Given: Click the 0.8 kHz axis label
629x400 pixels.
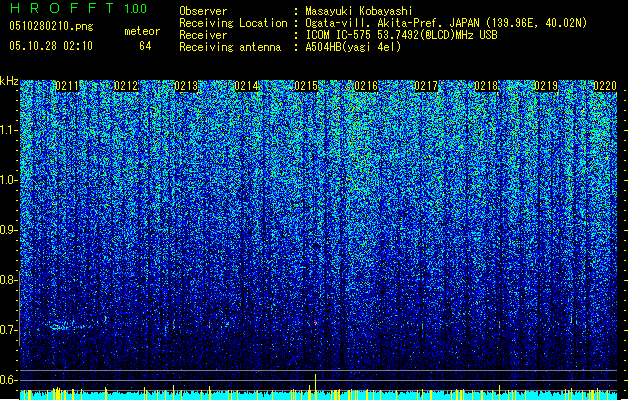Looking at the screenshot, I should coord(9,280).
